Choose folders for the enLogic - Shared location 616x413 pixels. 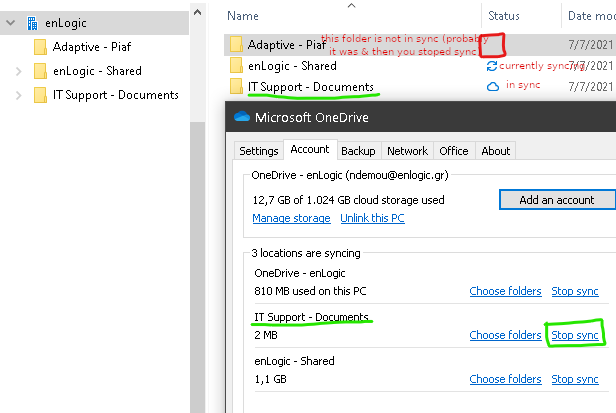[x=505, y=379]
